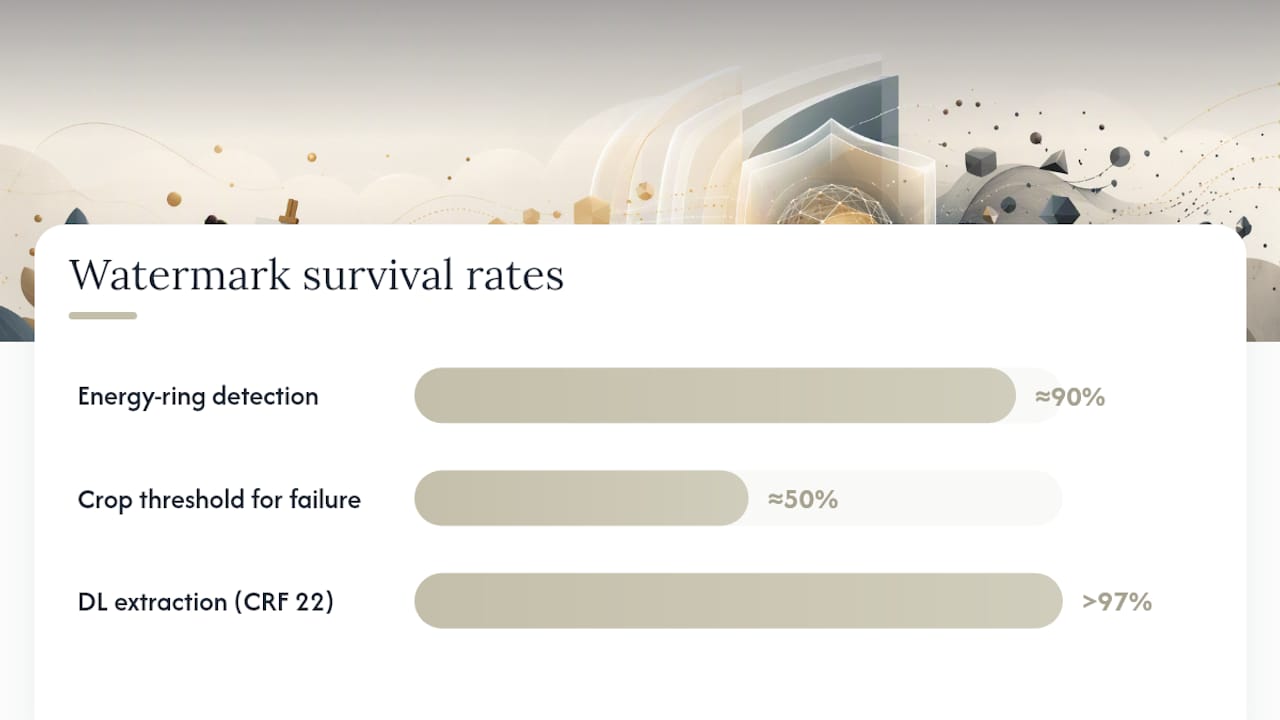Click the "Crop threshold for failure" label
This screenshot has width=1280, height=720.
219,499
